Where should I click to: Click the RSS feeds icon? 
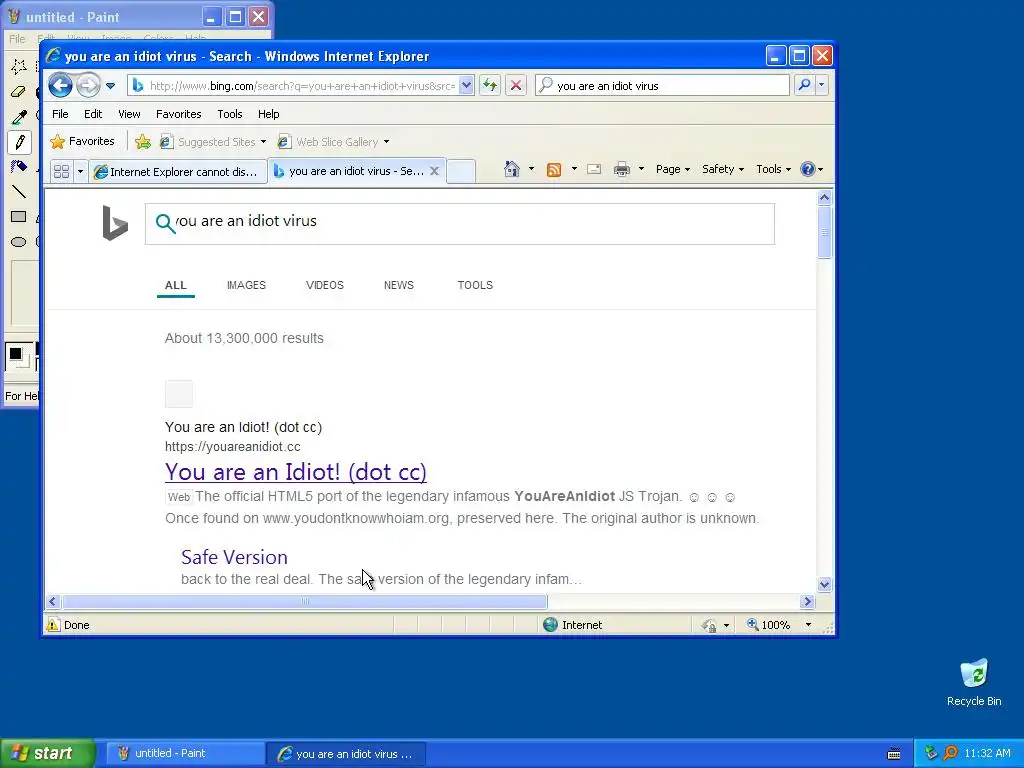[554, 170]
